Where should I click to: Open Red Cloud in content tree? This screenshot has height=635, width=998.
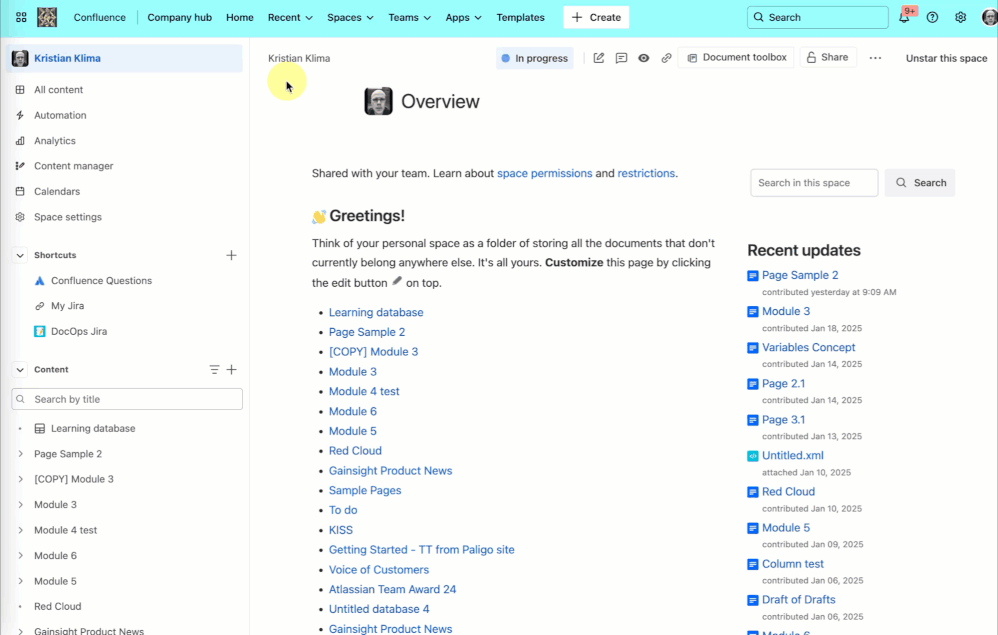pyautogui.click(x=57, y=606)
